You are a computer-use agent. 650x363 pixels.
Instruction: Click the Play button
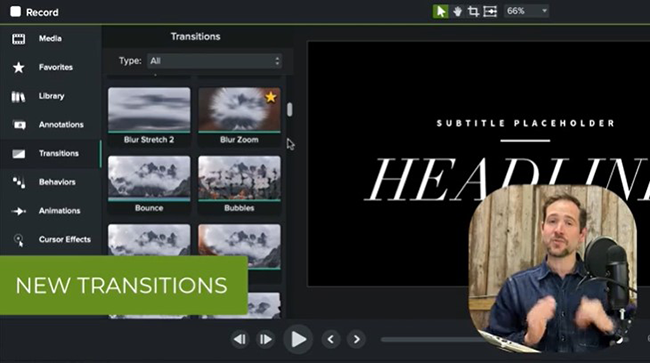pyautogui.click(x=298, y=339)
